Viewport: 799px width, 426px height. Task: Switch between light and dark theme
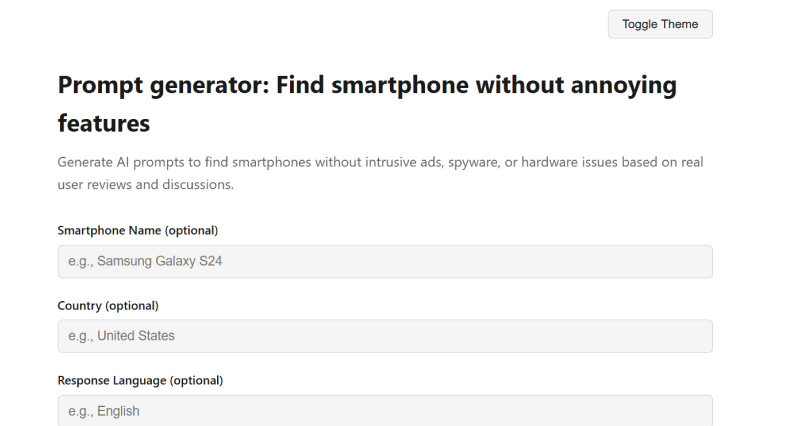point(660,24)
